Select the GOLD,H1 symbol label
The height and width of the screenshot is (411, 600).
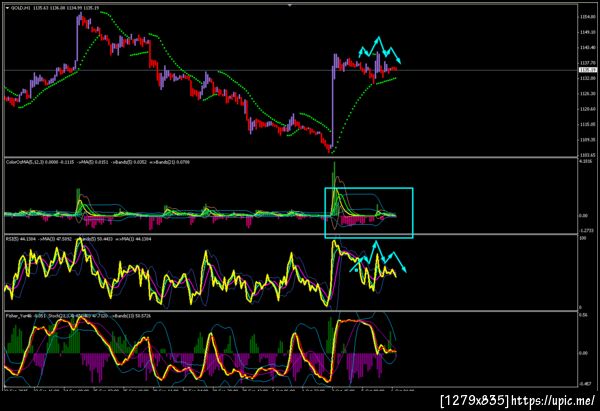20,8
